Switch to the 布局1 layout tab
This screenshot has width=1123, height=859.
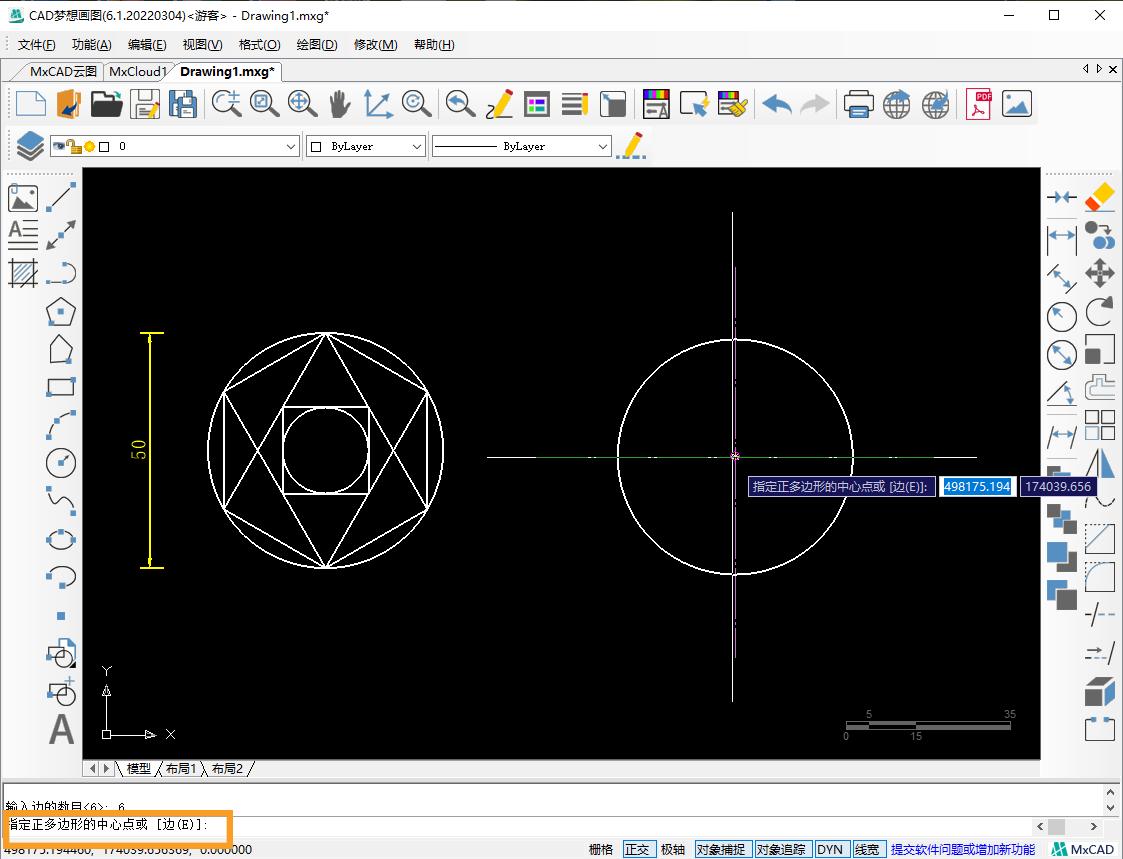click(x=180, y=768)
